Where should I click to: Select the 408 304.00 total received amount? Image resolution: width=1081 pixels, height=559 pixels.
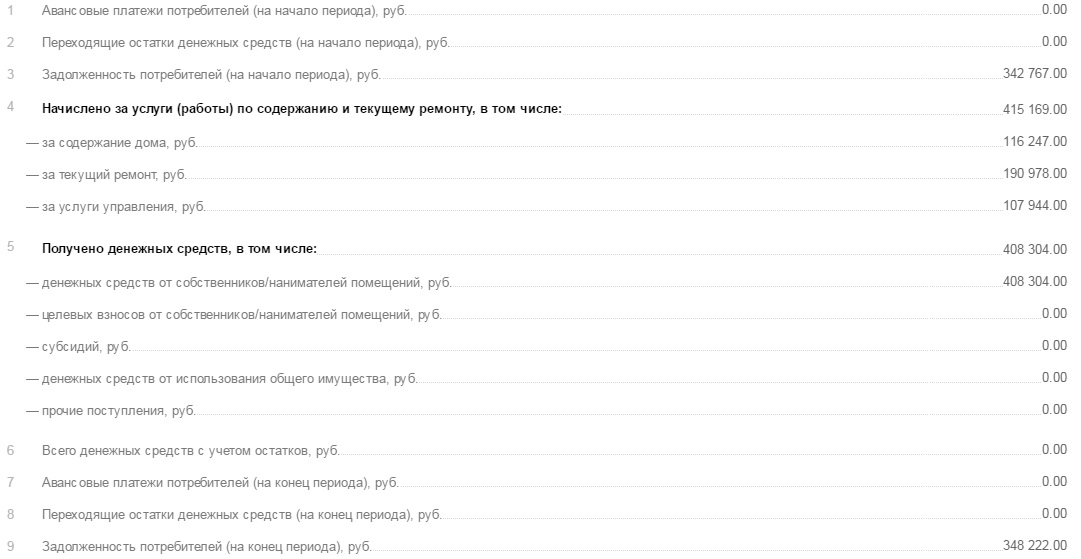tap(1035, 249)
